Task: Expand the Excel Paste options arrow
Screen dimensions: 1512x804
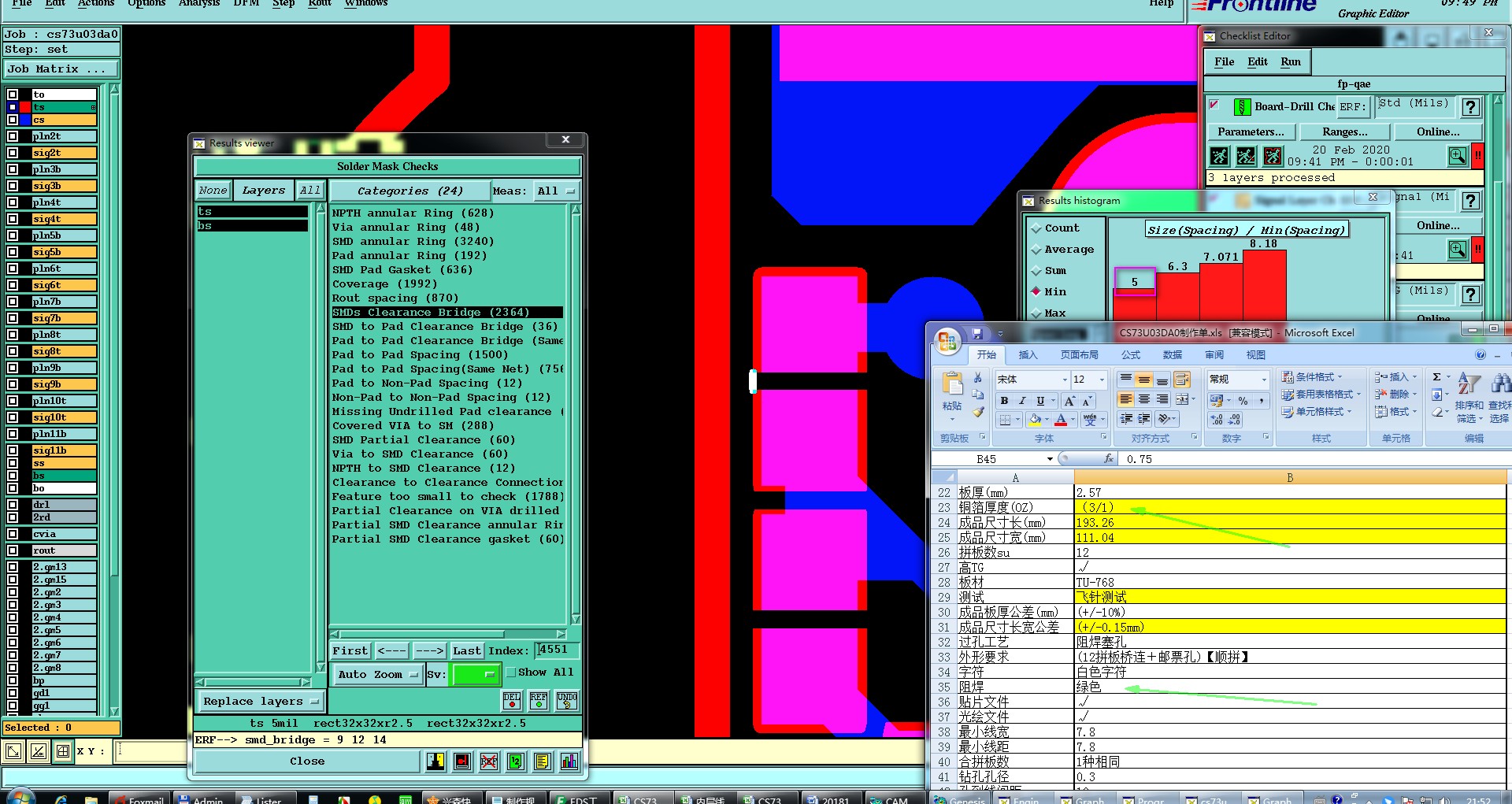Action: pos(952,420)
